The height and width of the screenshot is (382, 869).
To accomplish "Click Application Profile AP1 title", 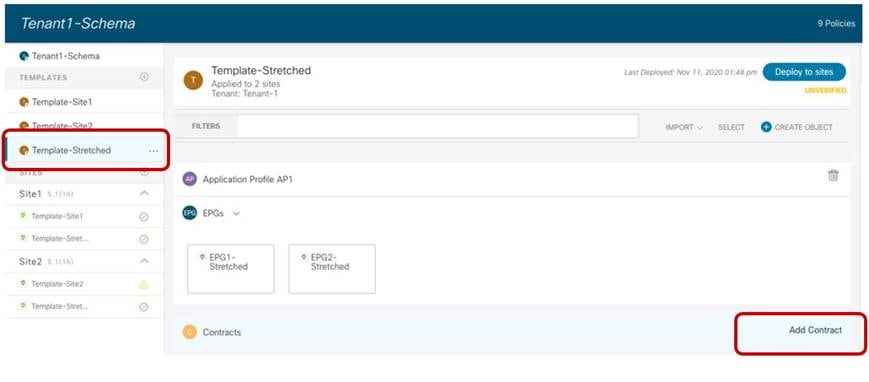I will pyautogui.click(x=248, y=180).
